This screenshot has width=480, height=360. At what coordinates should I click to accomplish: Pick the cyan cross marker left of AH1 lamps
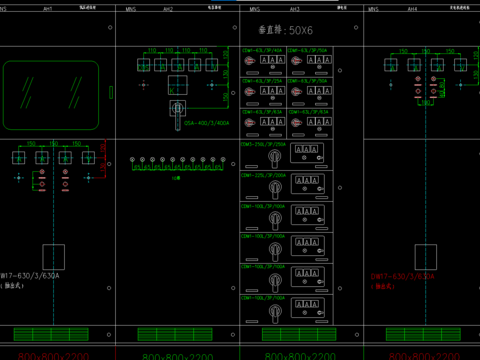point(19,178)
